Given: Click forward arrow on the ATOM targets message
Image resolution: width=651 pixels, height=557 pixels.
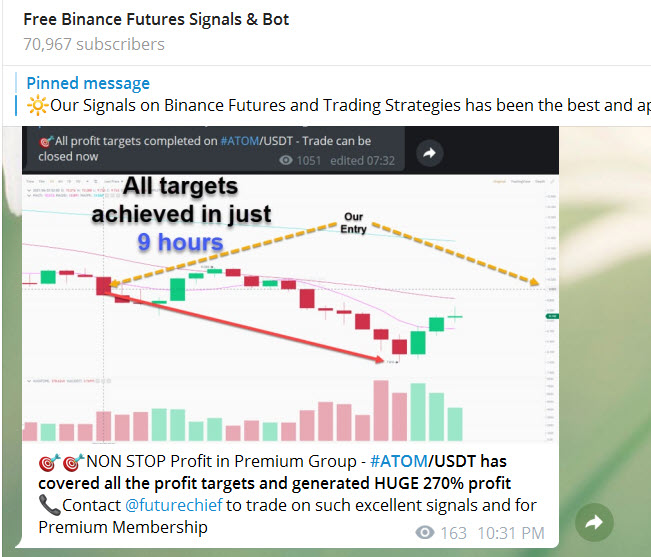Looking at the screenshot, I should 429,153.
